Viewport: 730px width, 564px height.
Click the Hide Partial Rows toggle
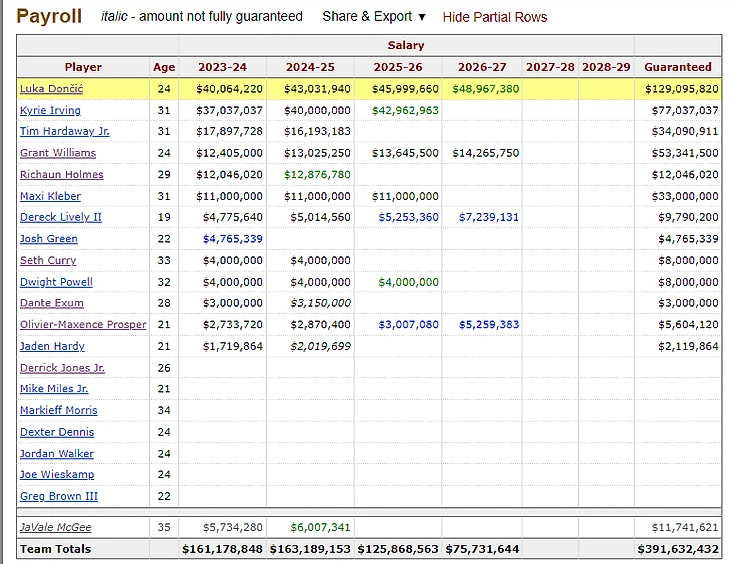pos(494,17)
